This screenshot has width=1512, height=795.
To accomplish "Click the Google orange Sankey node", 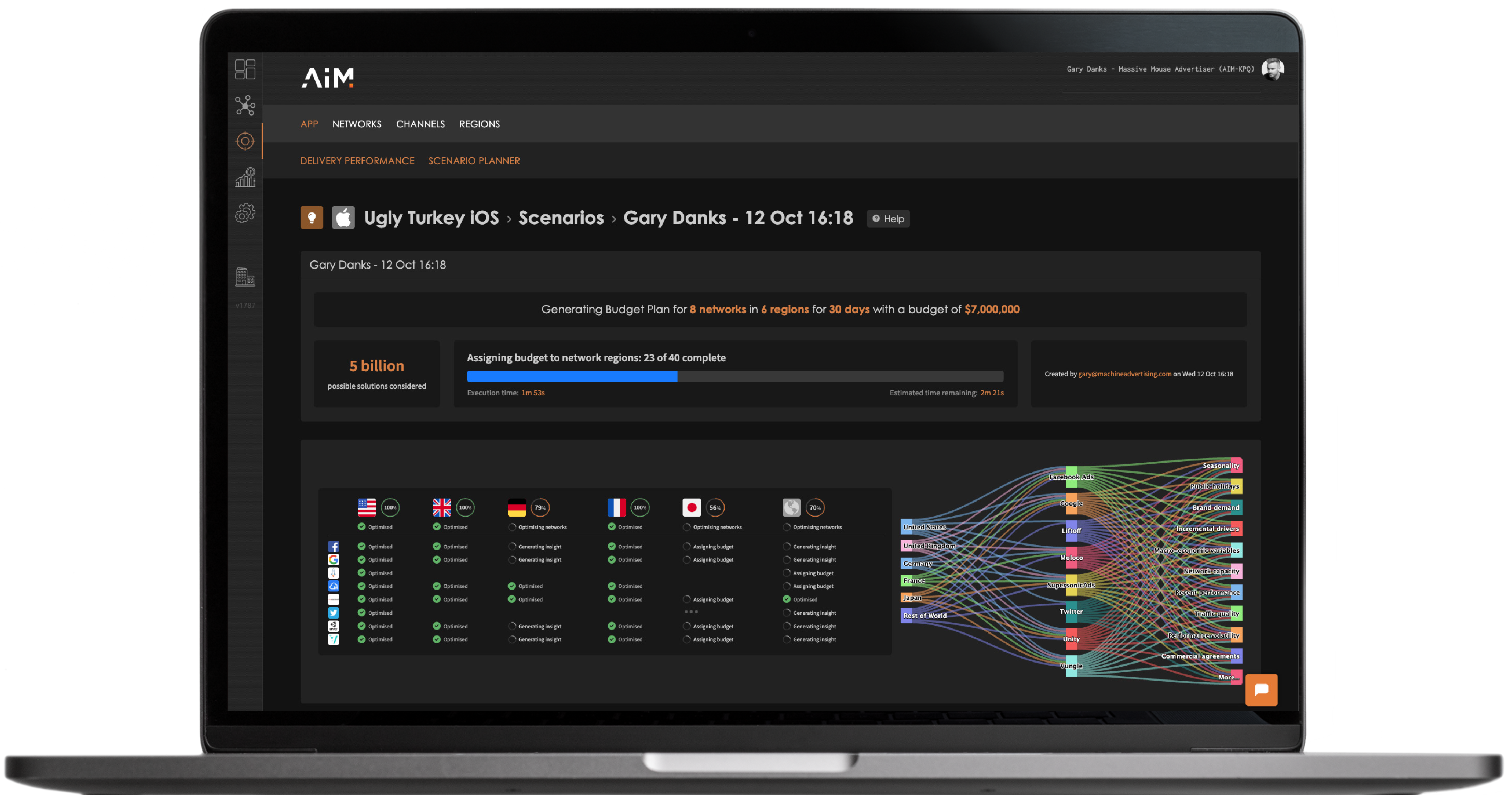I will [x=1071, y=504].
